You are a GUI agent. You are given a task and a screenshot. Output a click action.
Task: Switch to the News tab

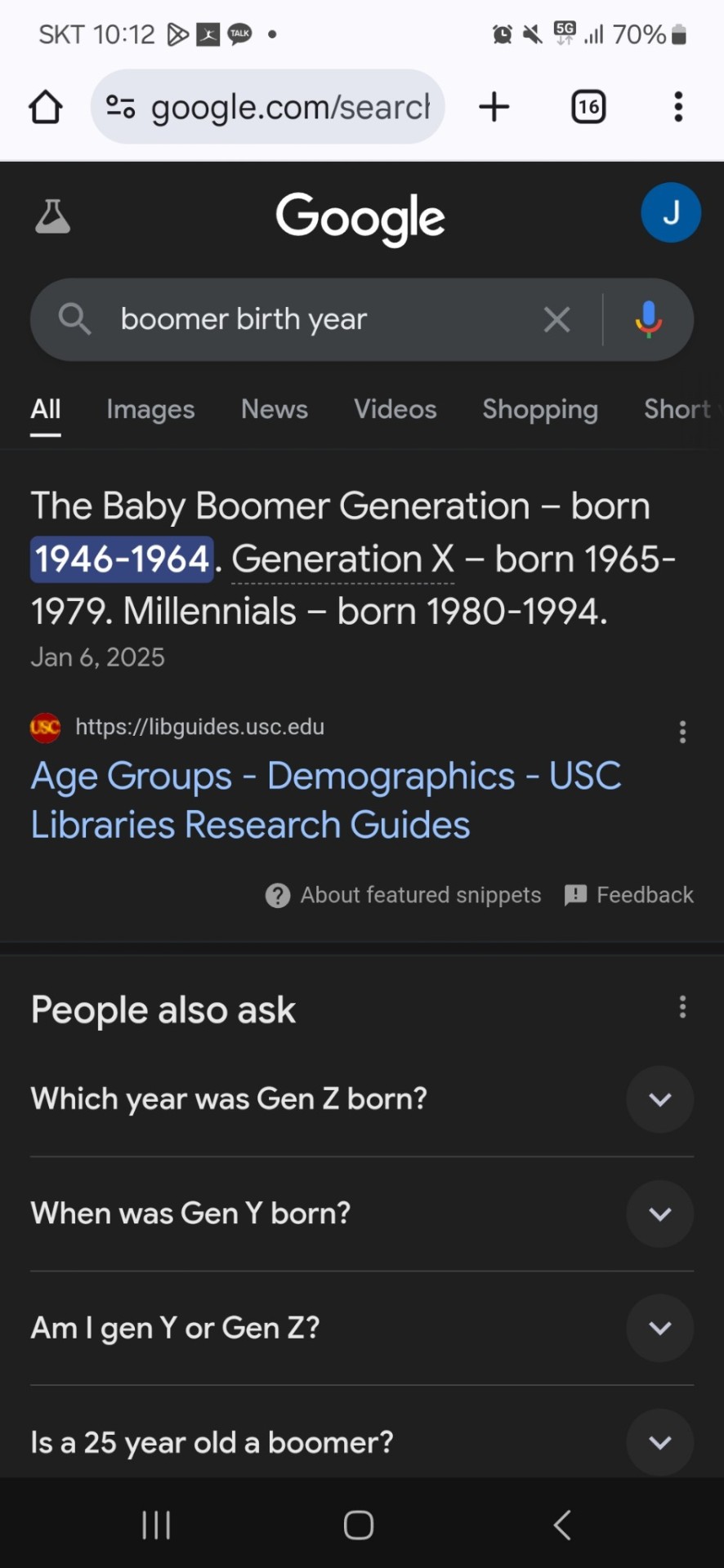tap(275, 409)
